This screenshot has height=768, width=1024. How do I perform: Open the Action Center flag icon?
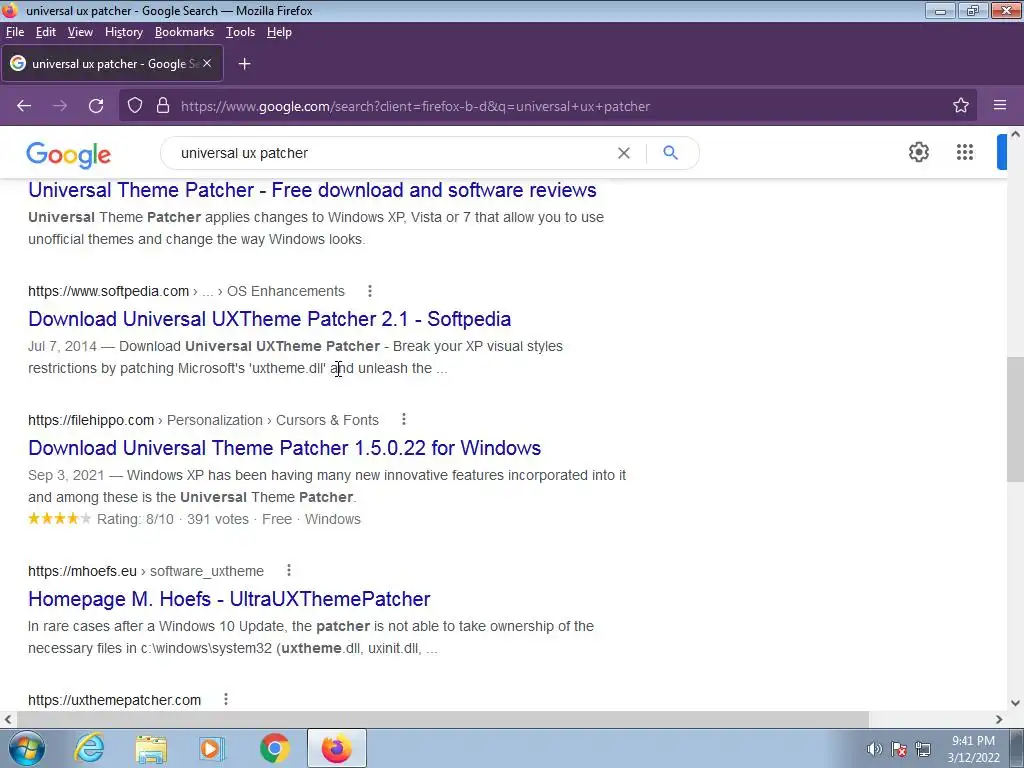point(899,749)
